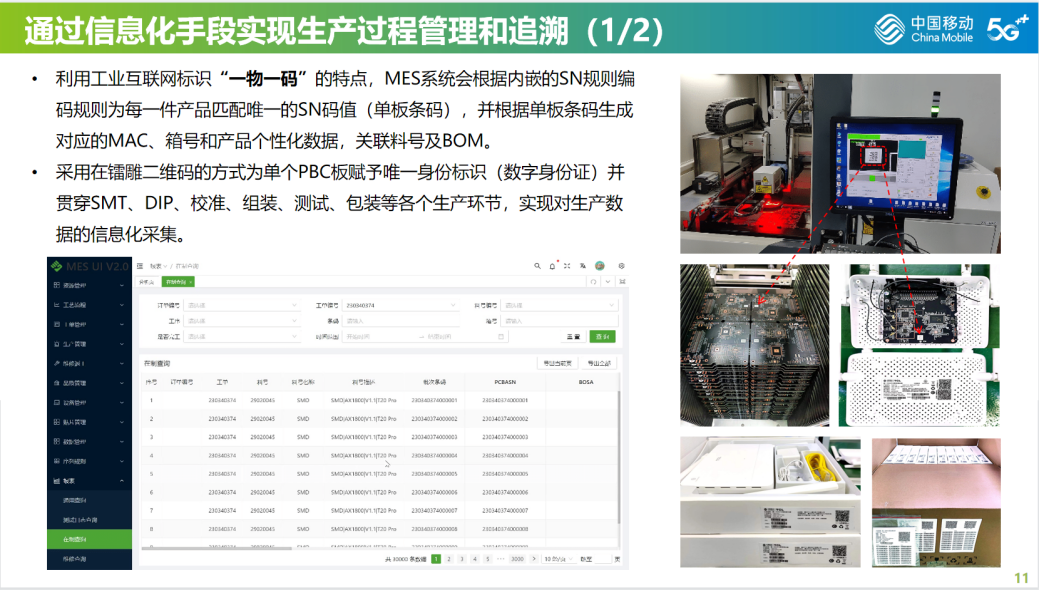Image resolution: width=1039 pixels, height=590 pixels.
Task: Click the fullscreen icon in MES header
Action: click(567, 266)
